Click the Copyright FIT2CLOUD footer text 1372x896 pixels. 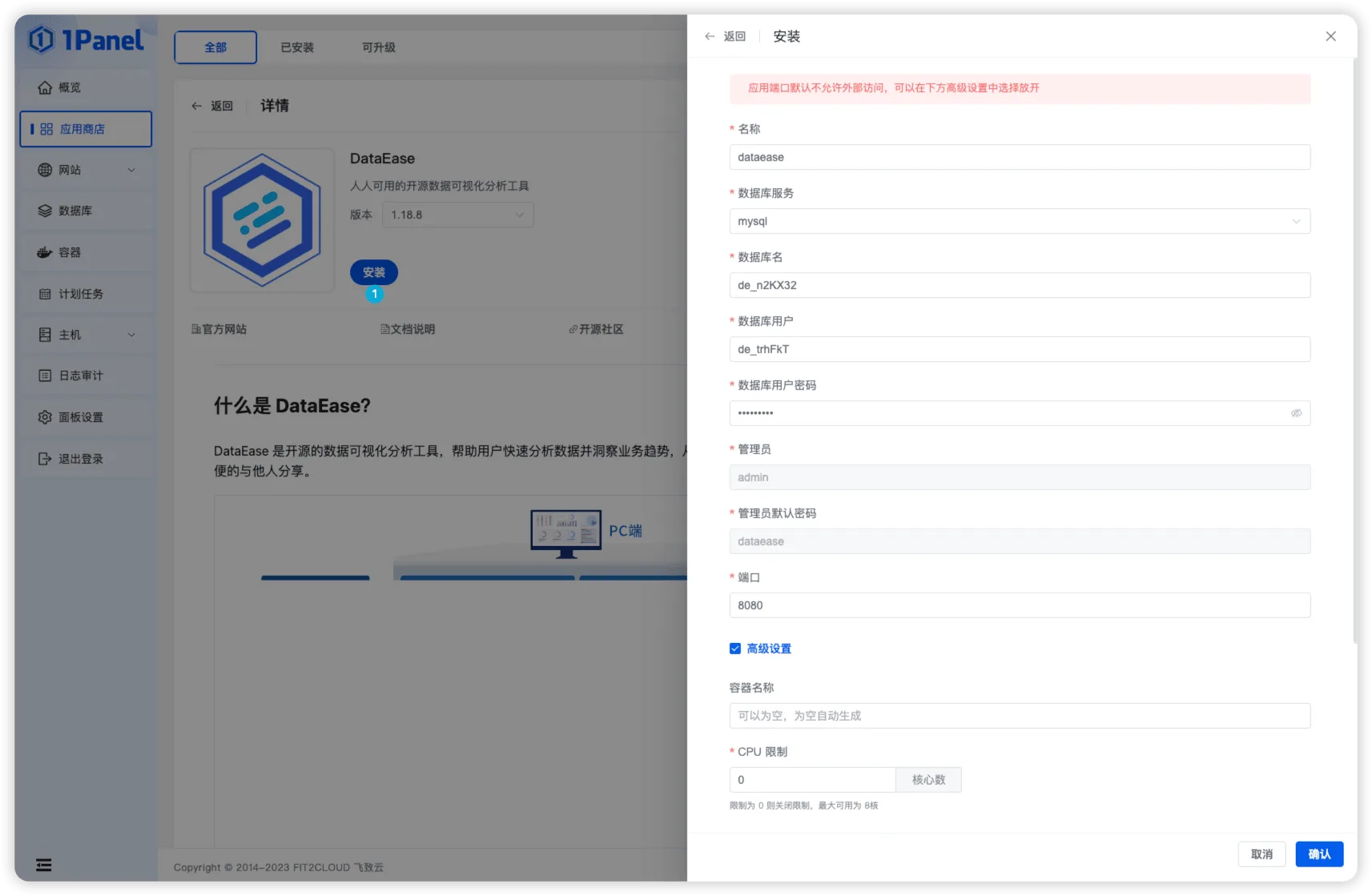point(279,867)
